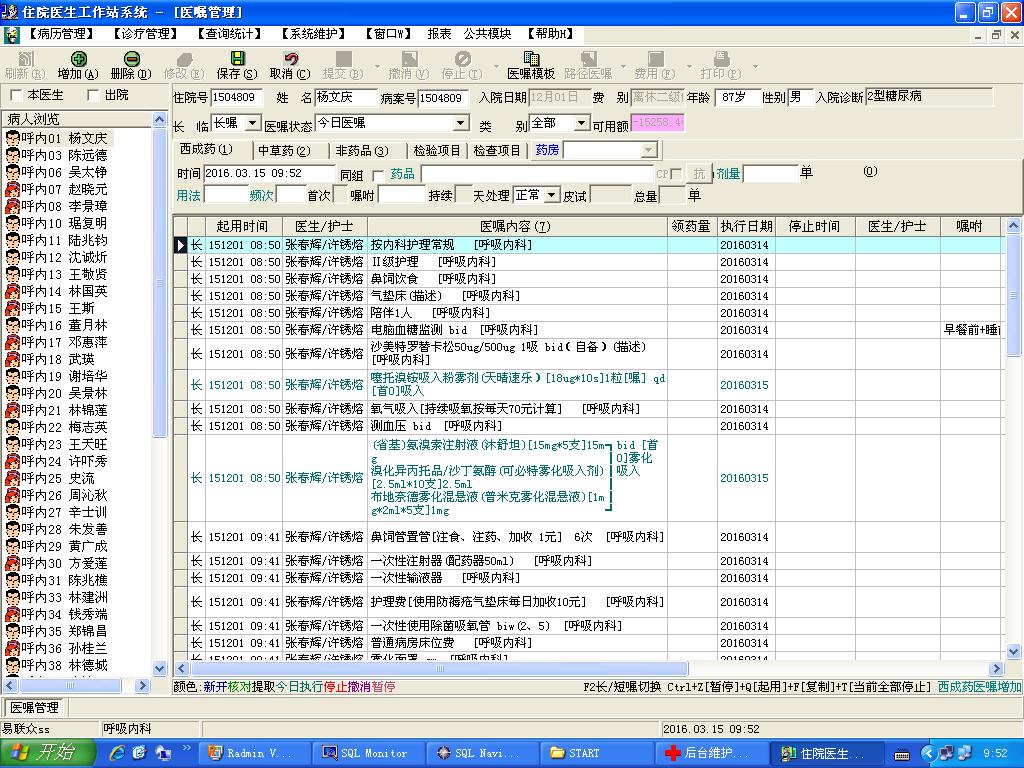Viewport: 1024px width, 768px height.
Task: Click the 检验项目 button
Action: pyautogui.click(x=437, y=150)
